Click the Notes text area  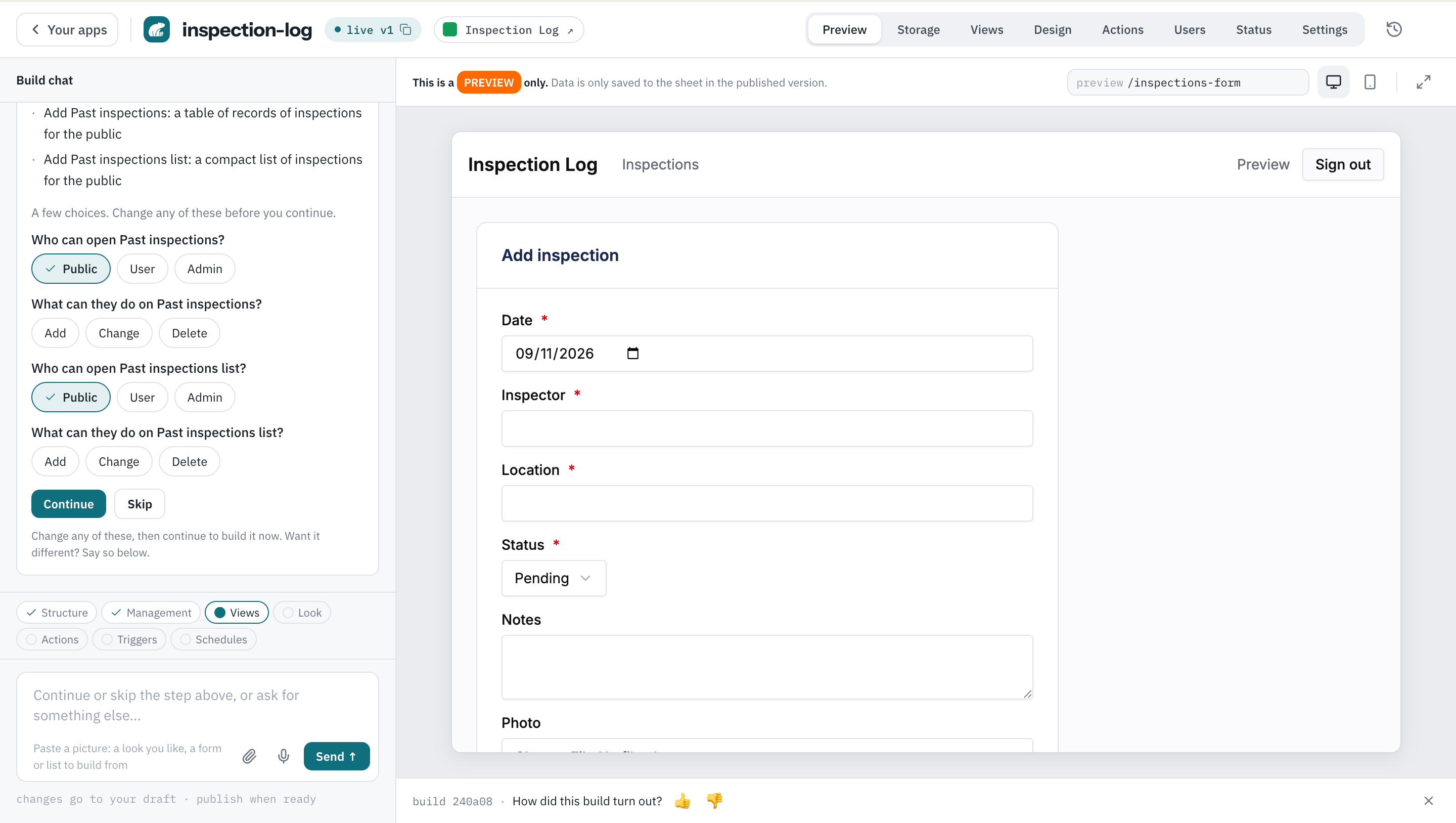coord(767,667)
